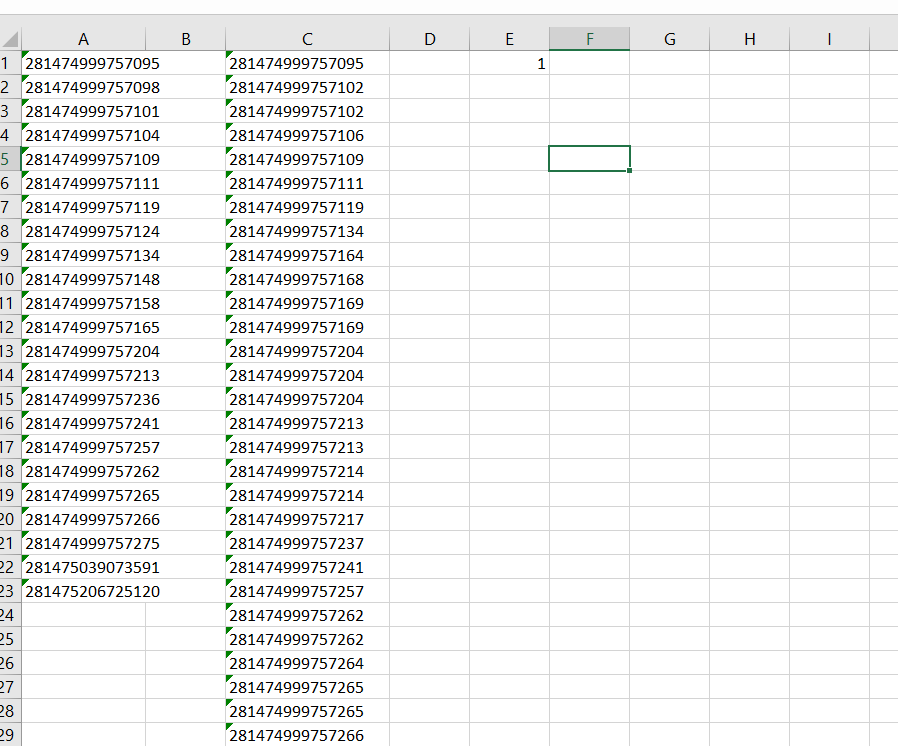
Task: Select column A header
Action: [x=84, y=39]
